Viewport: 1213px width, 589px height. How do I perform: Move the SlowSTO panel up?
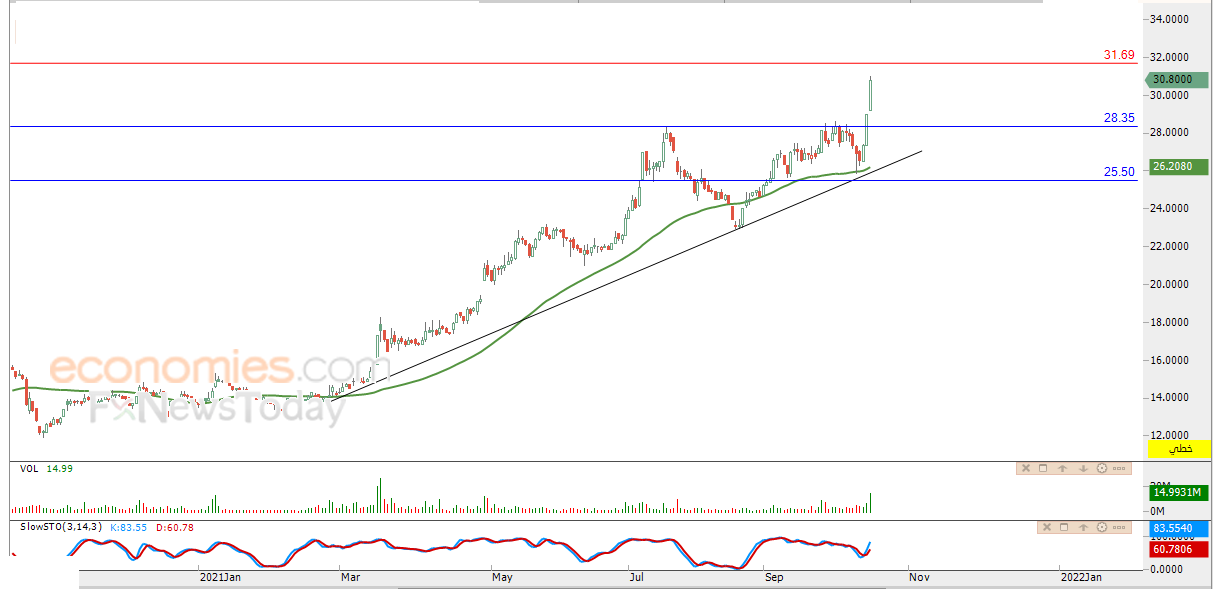point(1083,527)
